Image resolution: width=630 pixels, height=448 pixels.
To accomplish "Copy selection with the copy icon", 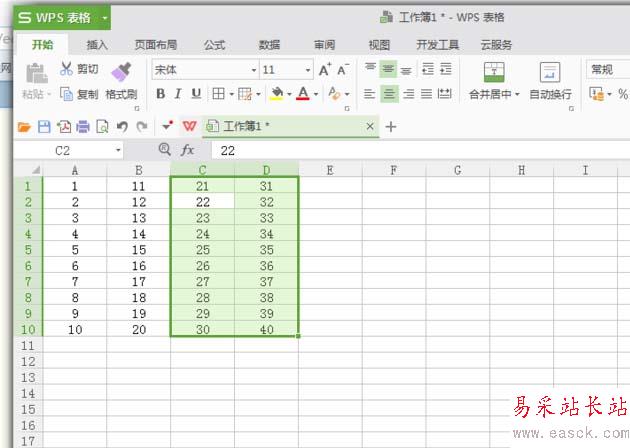I will point(66,94).
